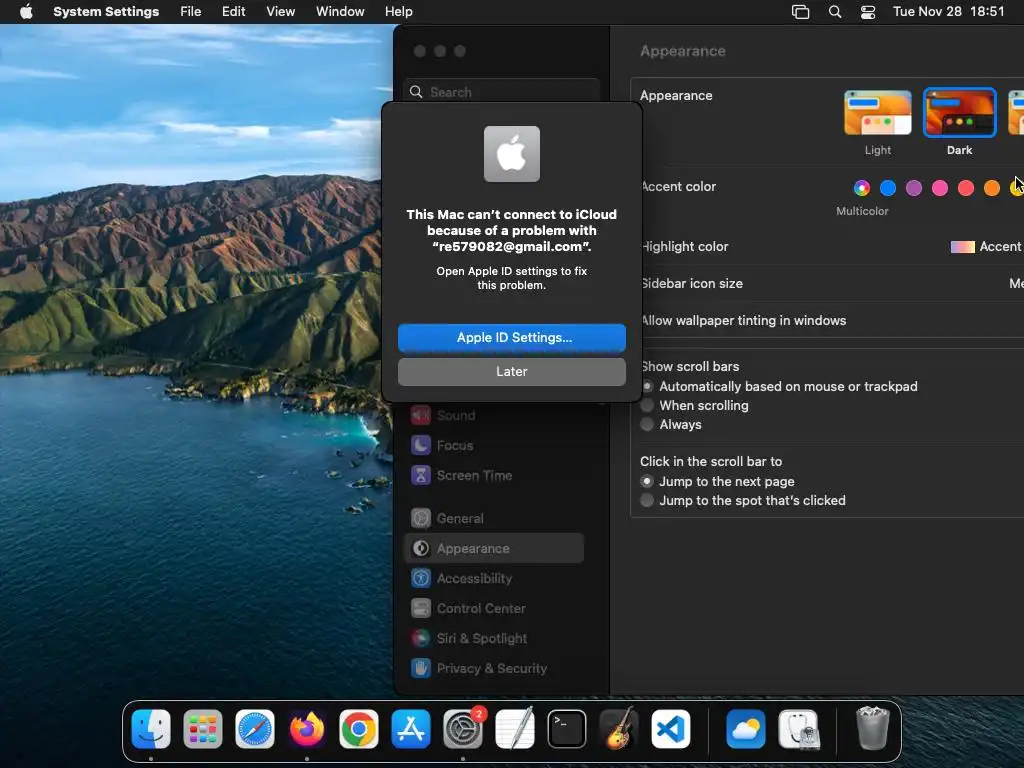Screen dimensions: 1024x768
Task: Open the App Store dock icon
Action: (411, 729)
